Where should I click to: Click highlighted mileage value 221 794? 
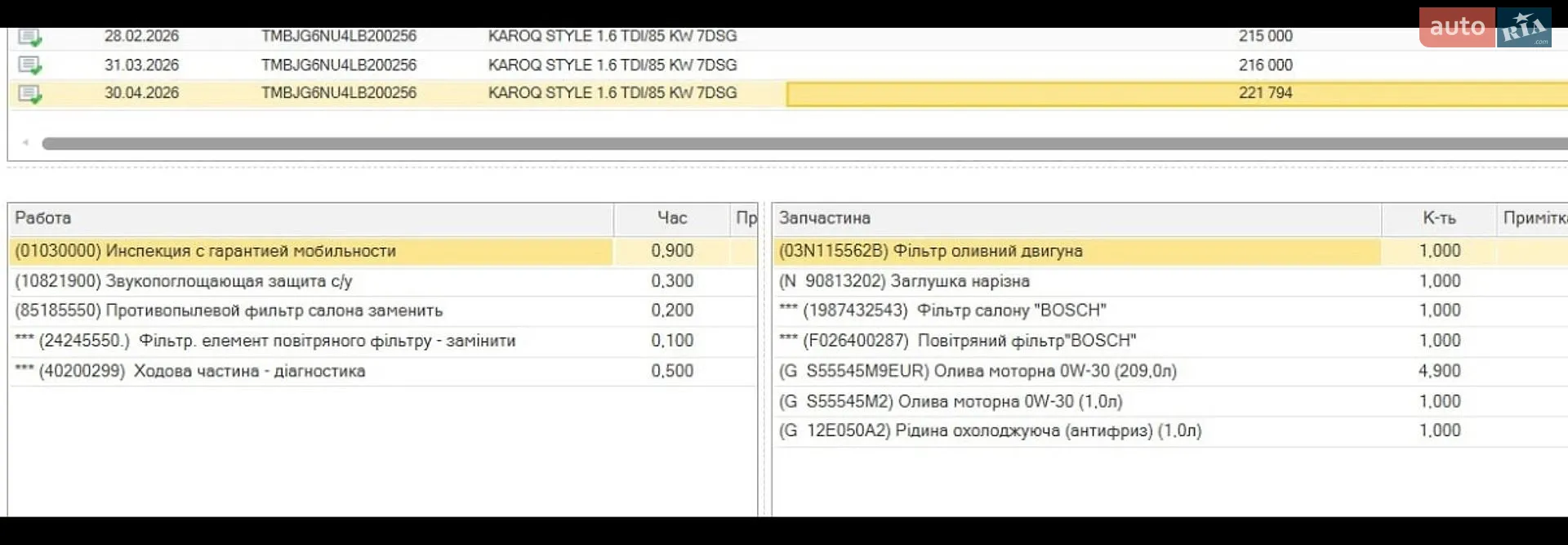point(1265,93)
